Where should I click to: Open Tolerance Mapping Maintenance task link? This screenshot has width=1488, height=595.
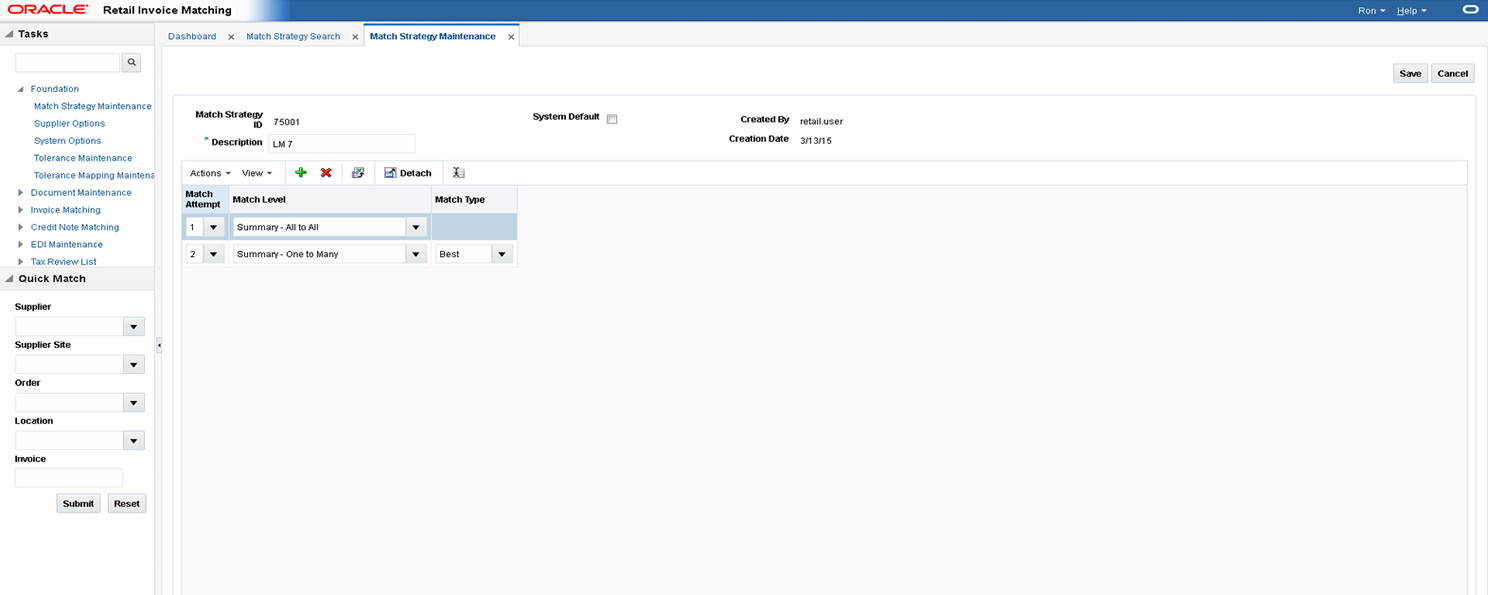click(93, 175)
